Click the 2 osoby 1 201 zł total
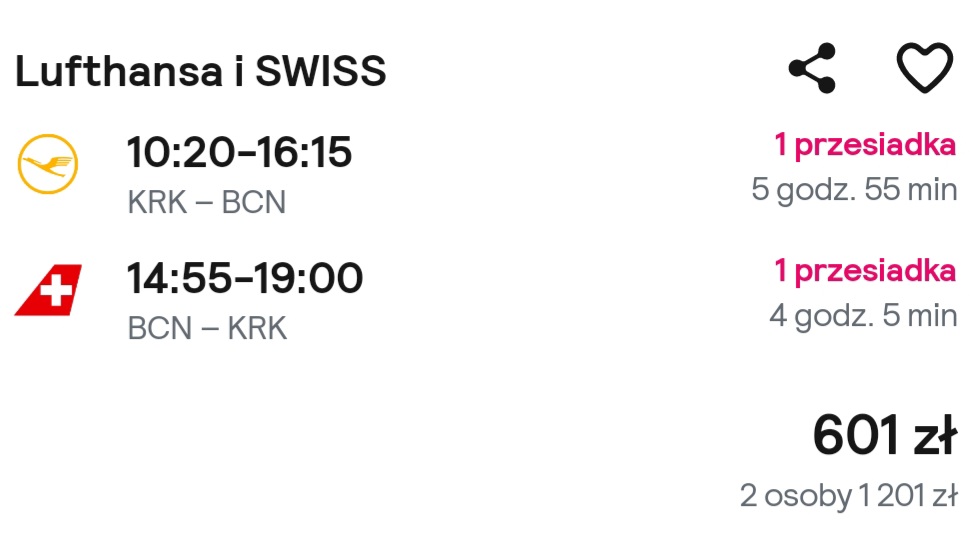979x548 pixels. [x=849, y=496]
